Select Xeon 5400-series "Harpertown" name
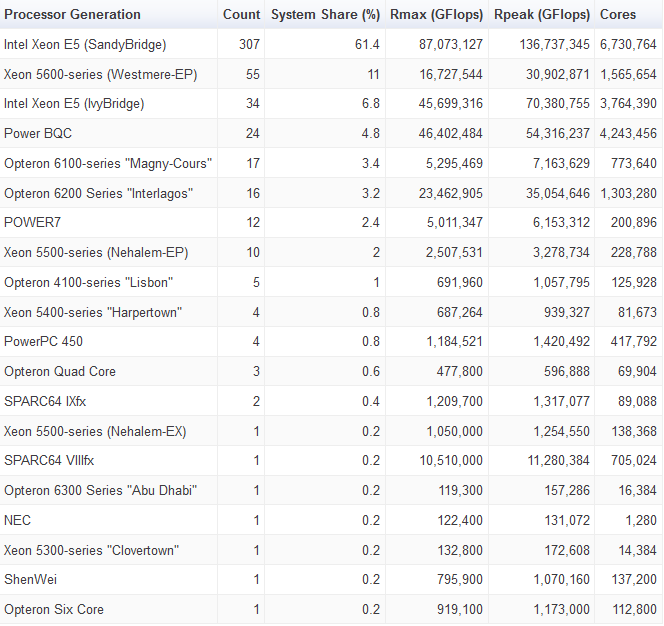The image size is (664, 626). [x=93, y=313]
